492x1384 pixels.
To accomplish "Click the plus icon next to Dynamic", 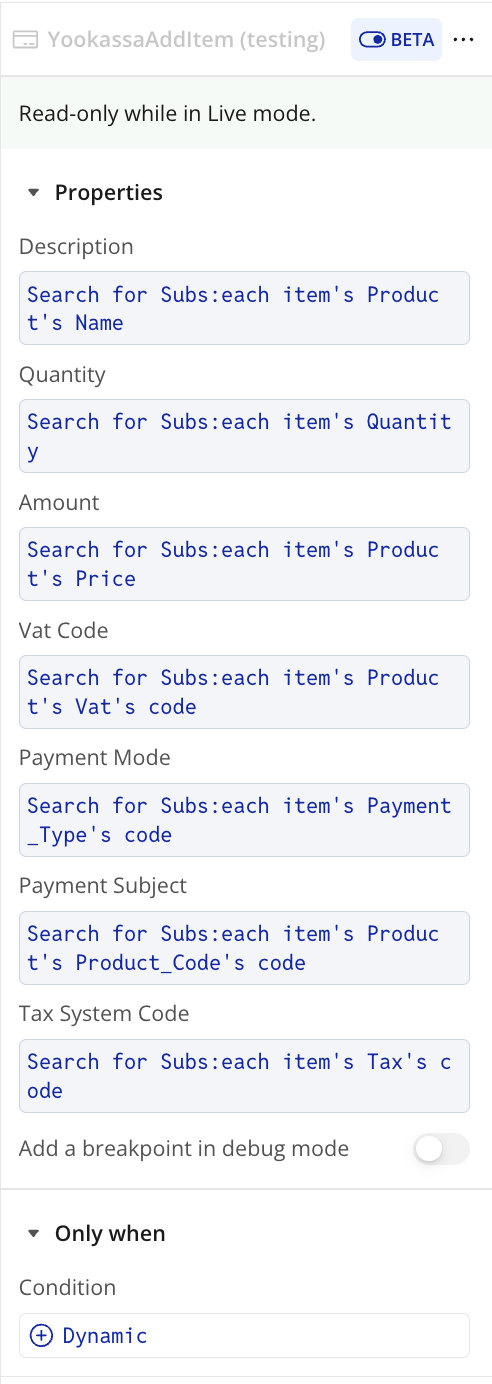I will 41,1336.
